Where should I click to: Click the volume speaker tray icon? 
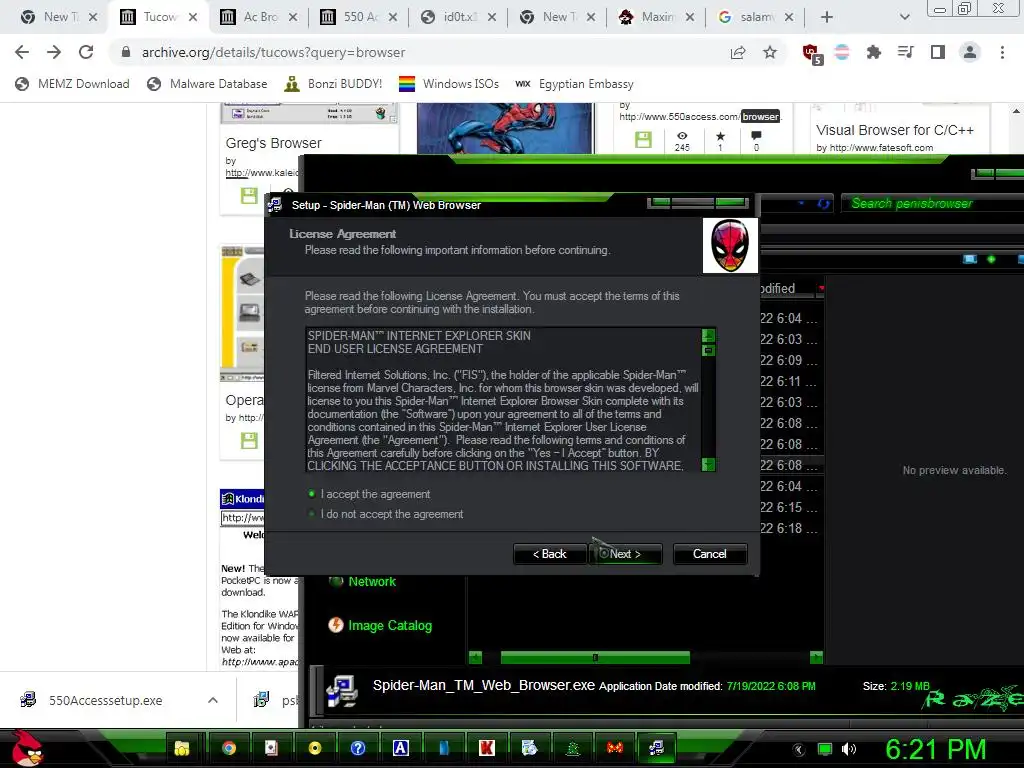848,749
